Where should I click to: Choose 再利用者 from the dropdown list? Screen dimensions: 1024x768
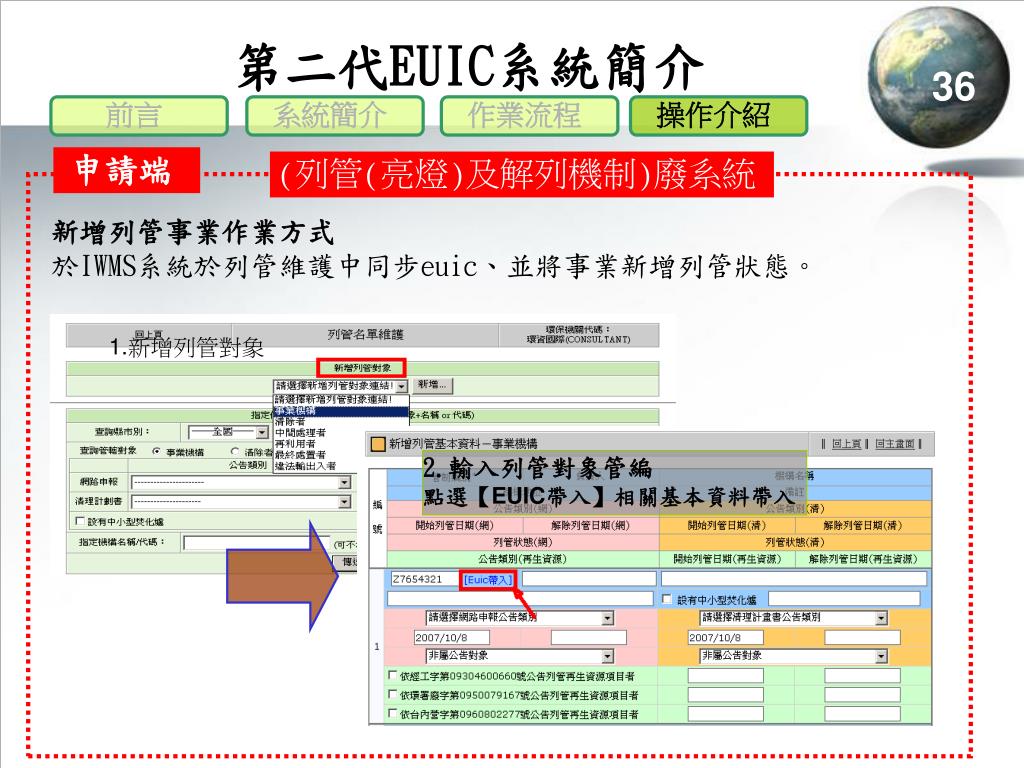click(295, 443)
